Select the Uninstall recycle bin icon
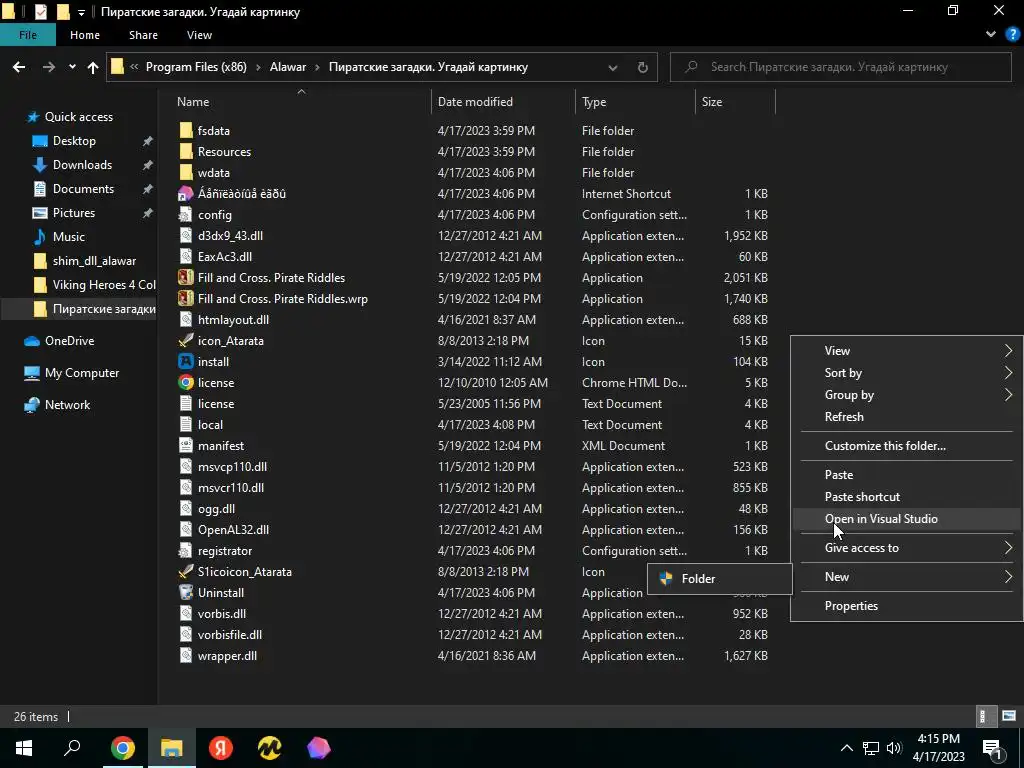 coord(186,592)
